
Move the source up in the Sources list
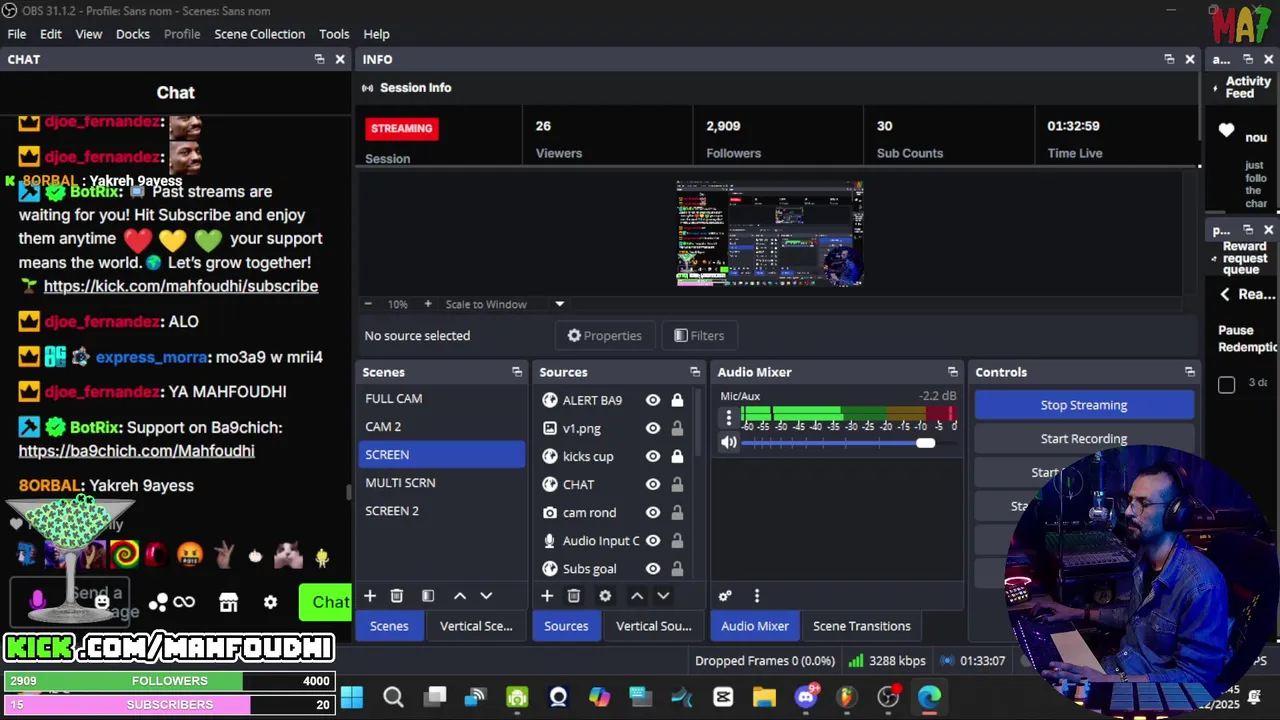pyautogui.click(x=637, y=596)
